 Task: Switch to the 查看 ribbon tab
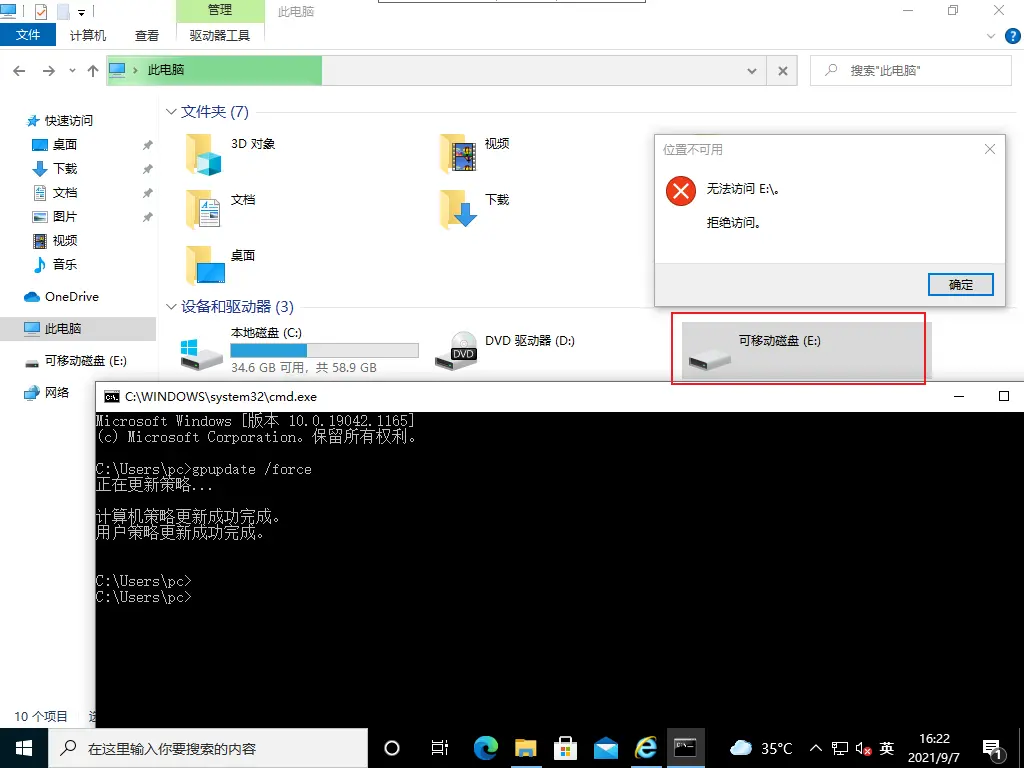pos(147,35)
